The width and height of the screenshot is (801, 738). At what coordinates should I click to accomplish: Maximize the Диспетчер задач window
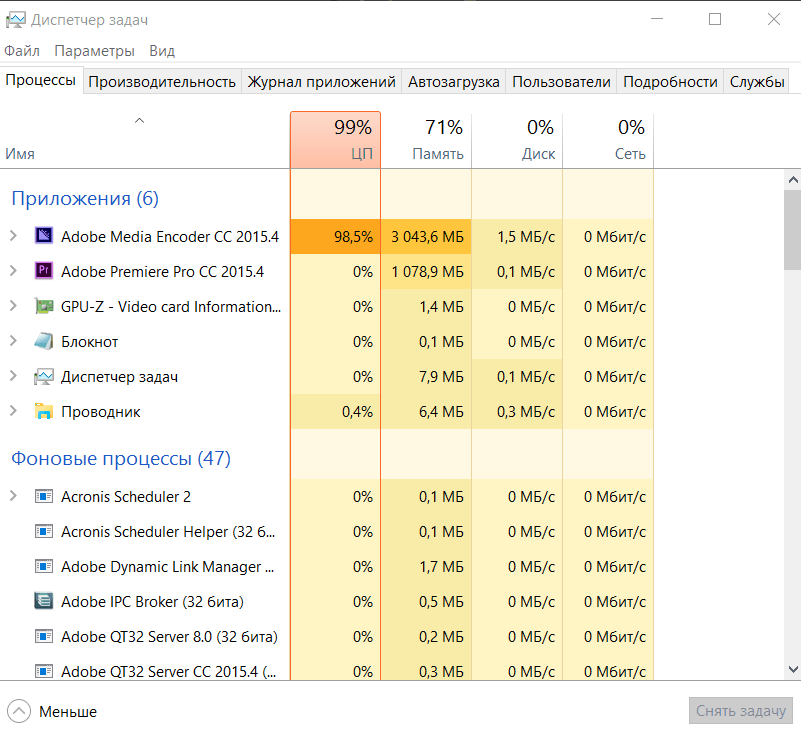coord(715,19)
